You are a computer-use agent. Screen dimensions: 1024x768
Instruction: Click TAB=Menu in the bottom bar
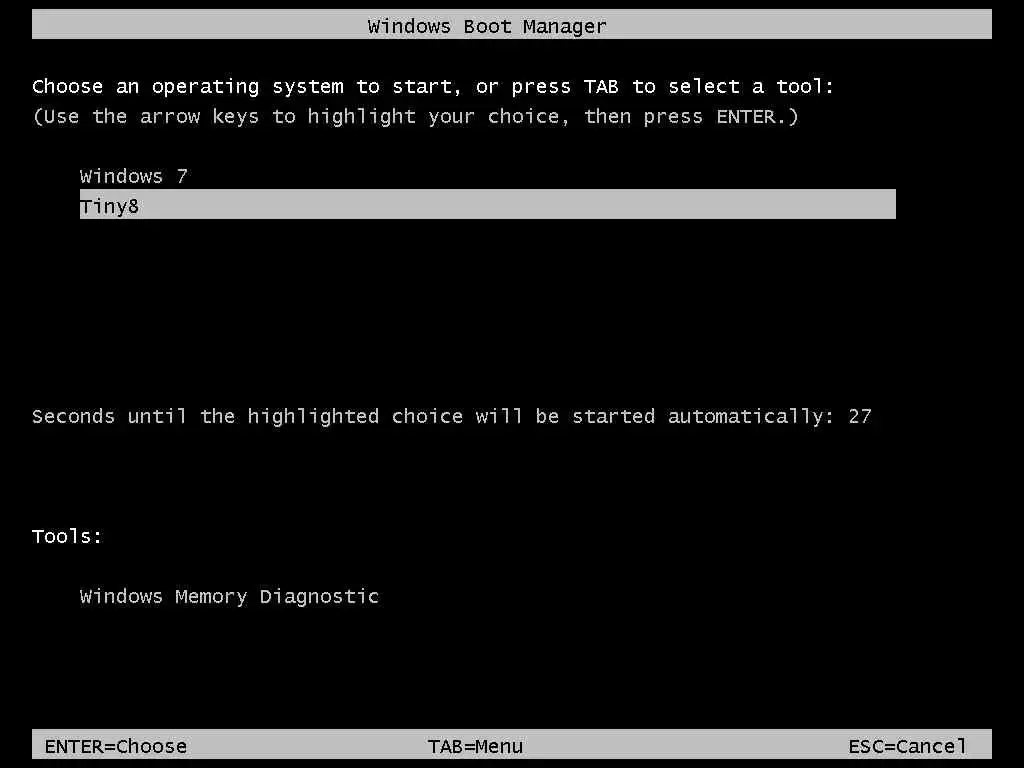pyautogui.click(x=475, y=746)
